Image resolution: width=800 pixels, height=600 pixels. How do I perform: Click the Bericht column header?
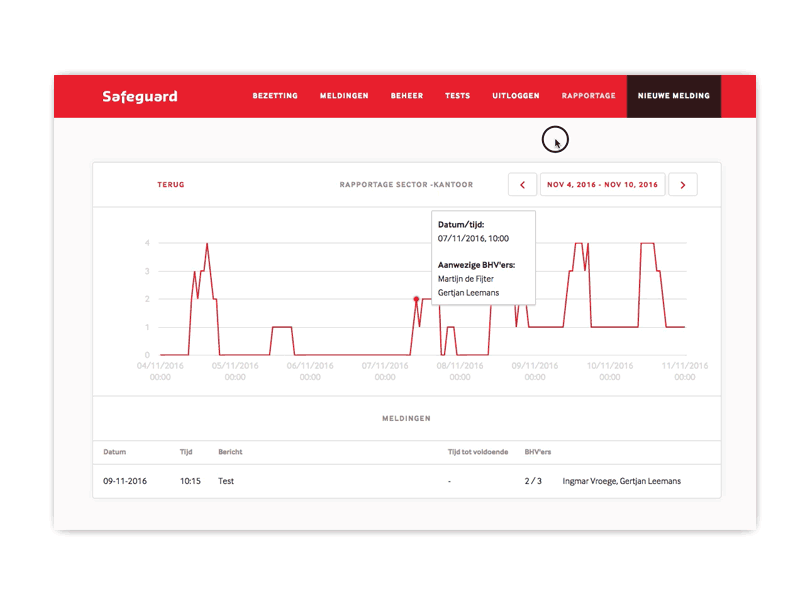click(230, 451)
